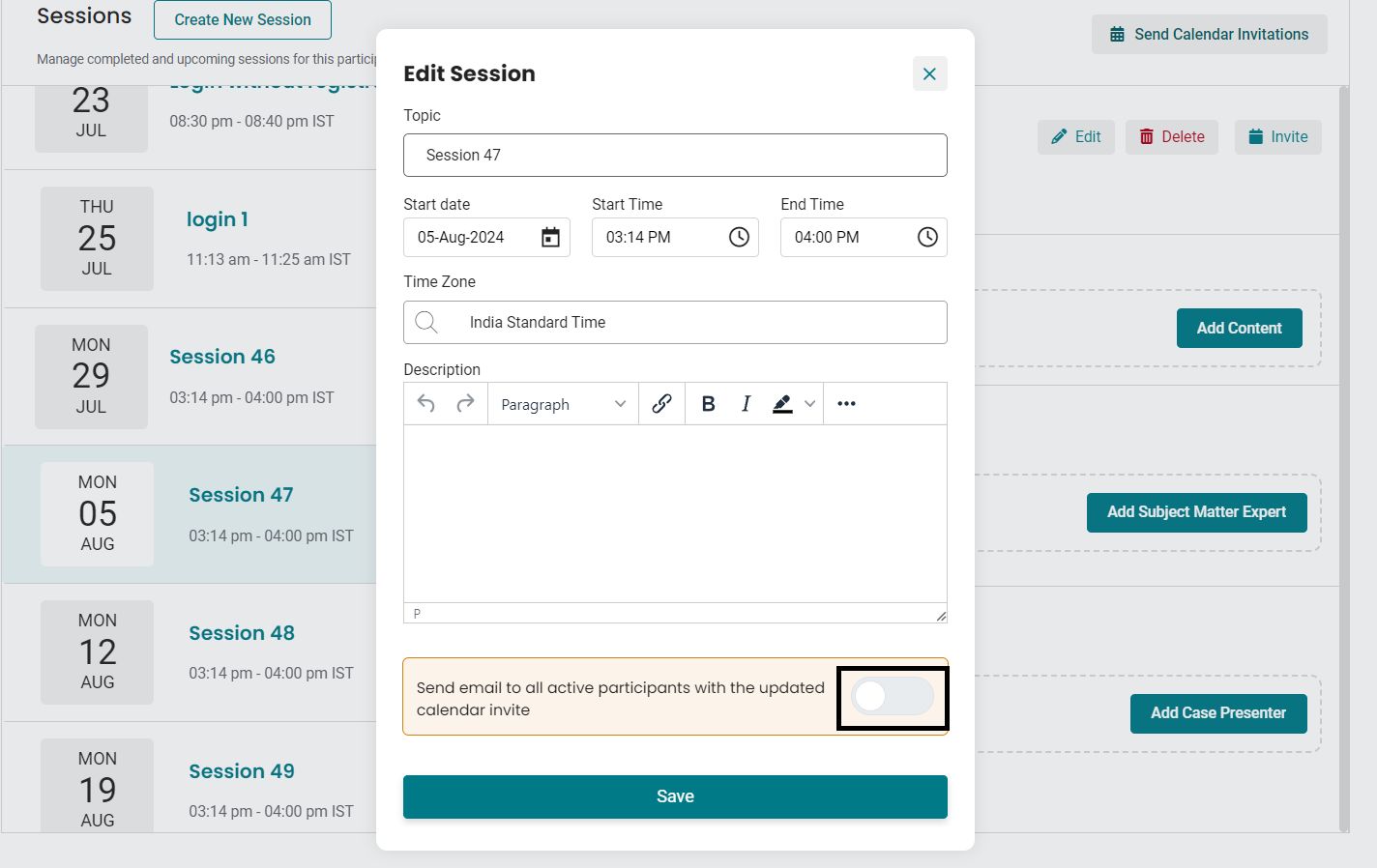Click Create New Session button
The width and height of the screenshot is (1377, 868).
pyautogui.click(x=243, y=19)
